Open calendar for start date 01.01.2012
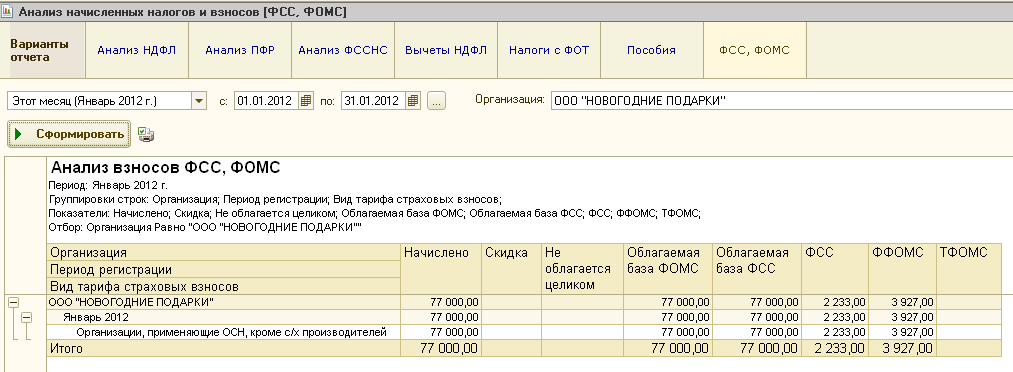 pos(306,101)
